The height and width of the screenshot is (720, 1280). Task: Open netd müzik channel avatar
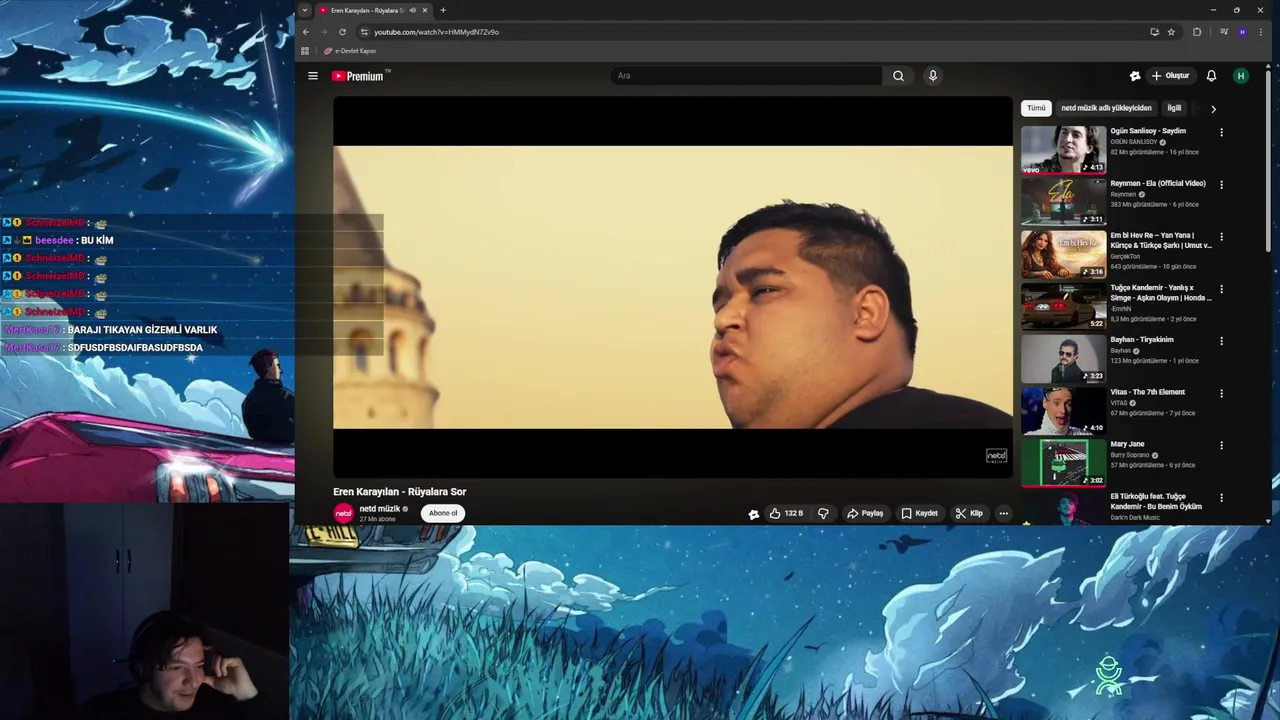343,513
